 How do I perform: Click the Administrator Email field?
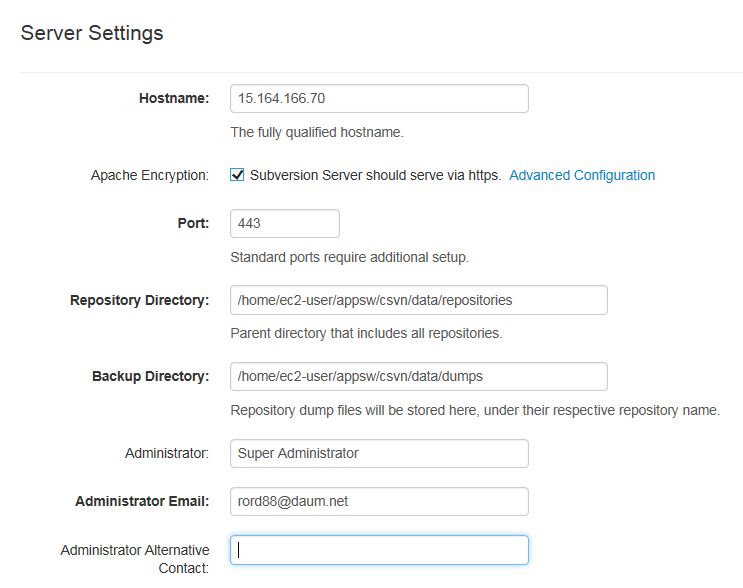pyautogui.click(x=379, y=501)
